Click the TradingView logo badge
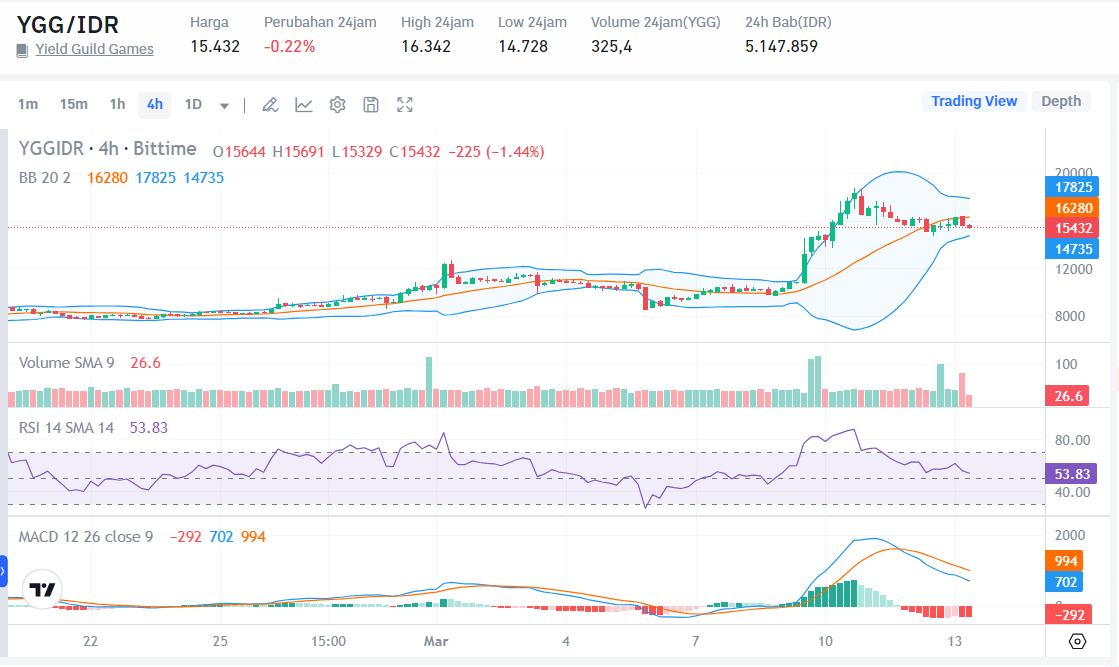 [x=42, y=589]
